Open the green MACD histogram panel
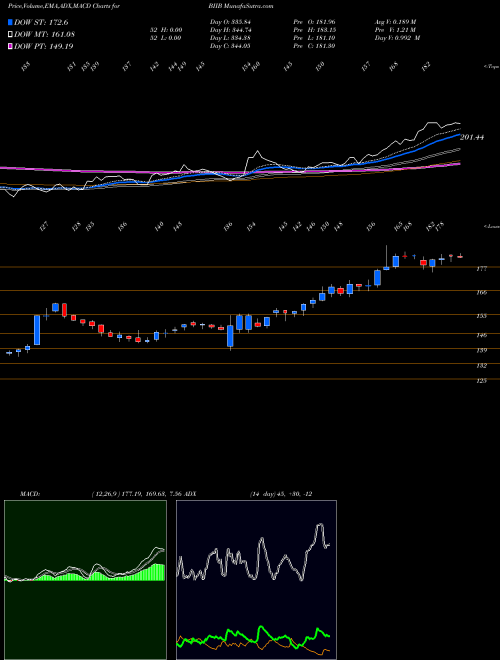Image resolution: width=500 pixels, height=660 pixels. [x=85, y=580]
